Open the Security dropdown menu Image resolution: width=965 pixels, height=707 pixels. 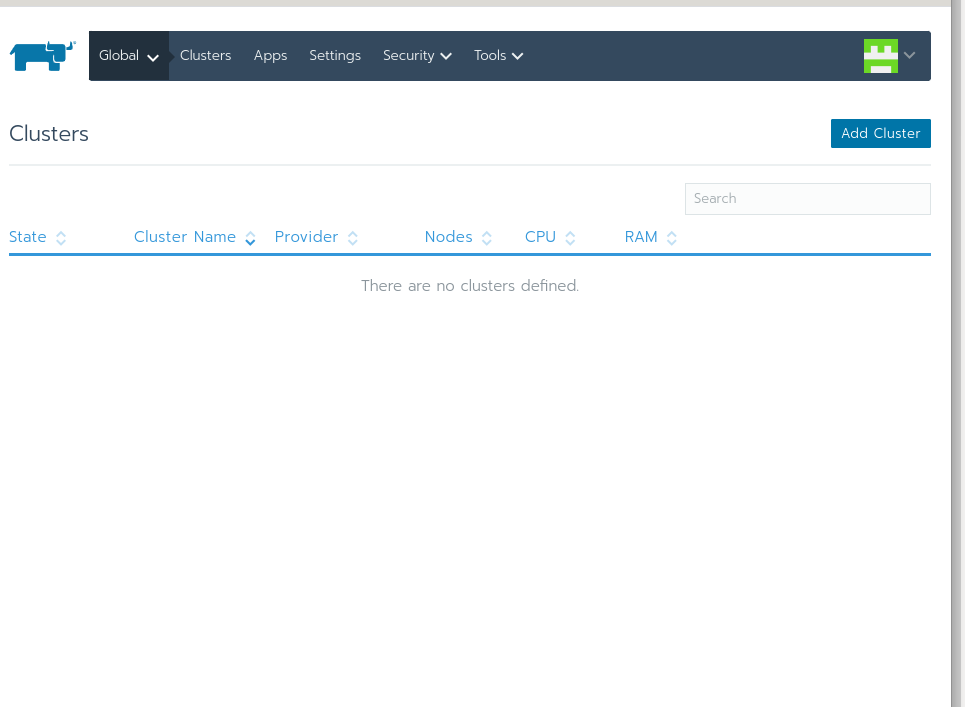(x=417, y=56)
